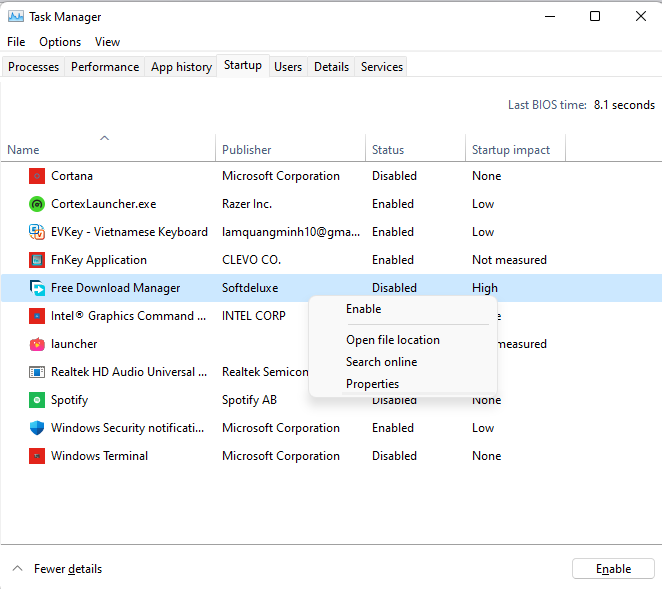662x589 pixels.
Task: Click the Softdeluxe publisher cell
Action: [x=250, y=288]
